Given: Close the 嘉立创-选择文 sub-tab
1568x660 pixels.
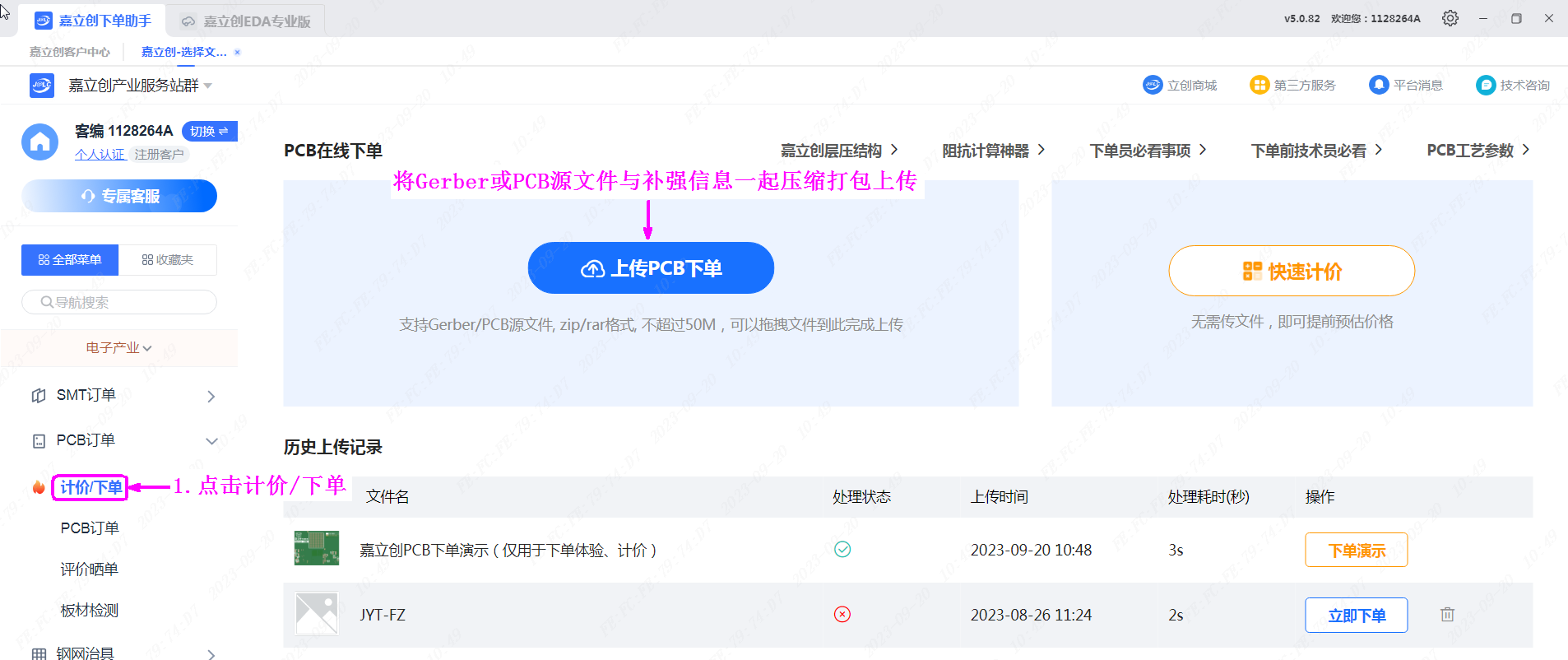Looking at the screenshot, I should point(238,52).
